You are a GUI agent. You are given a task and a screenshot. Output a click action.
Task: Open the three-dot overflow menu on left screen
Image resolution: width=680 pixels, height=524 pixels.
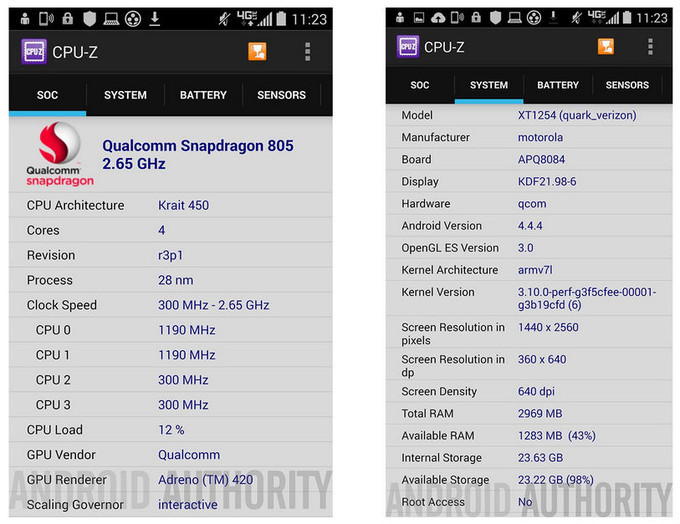pos(307,52)
